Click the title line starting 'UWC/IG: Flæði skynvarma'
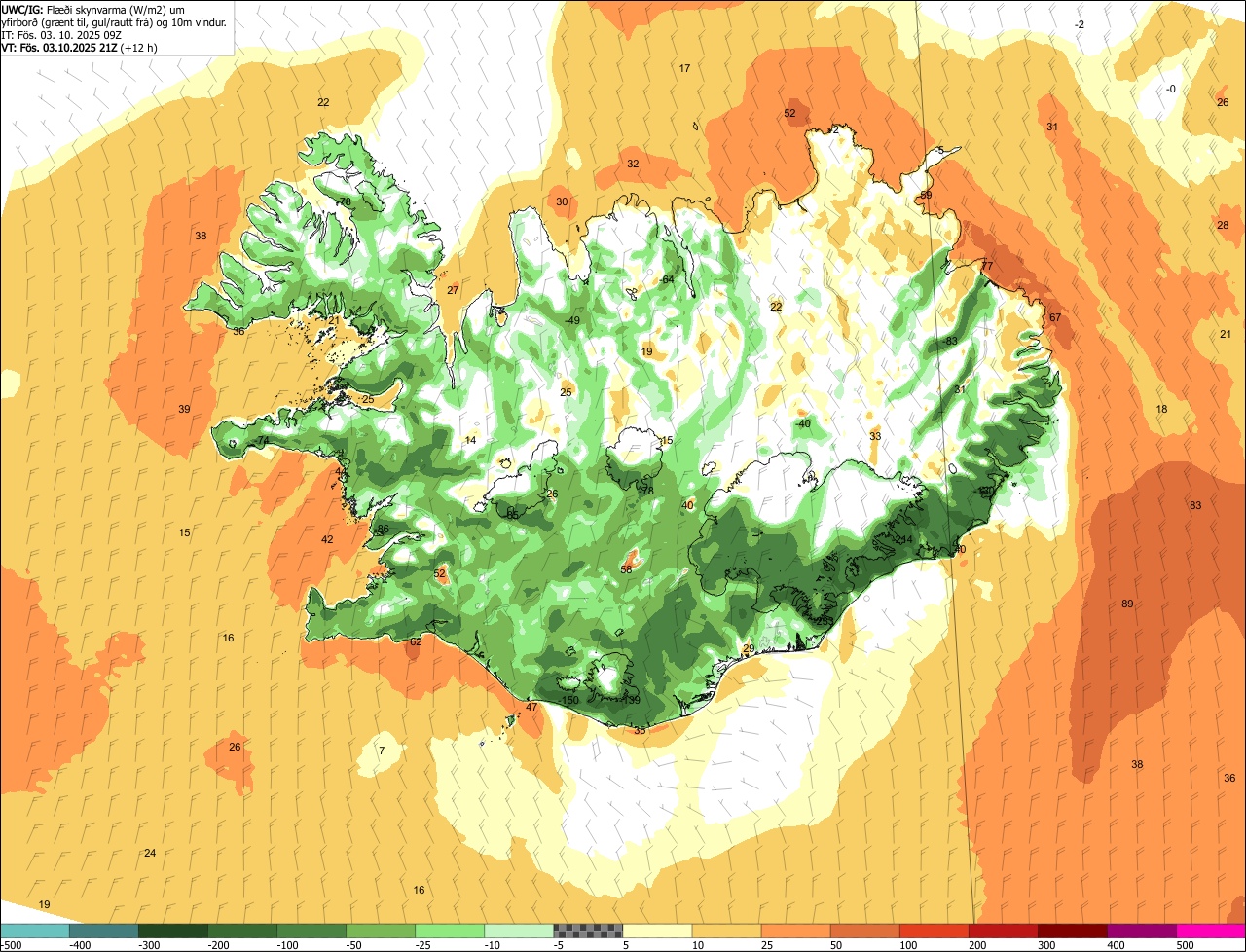 click(92, 10)
